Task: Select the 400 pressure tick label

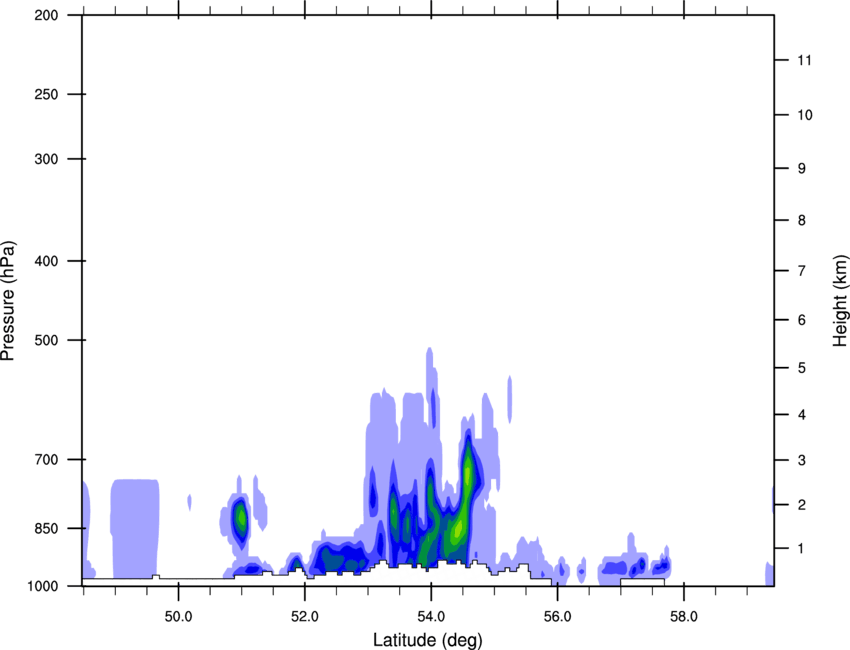Action: (46, 261)
